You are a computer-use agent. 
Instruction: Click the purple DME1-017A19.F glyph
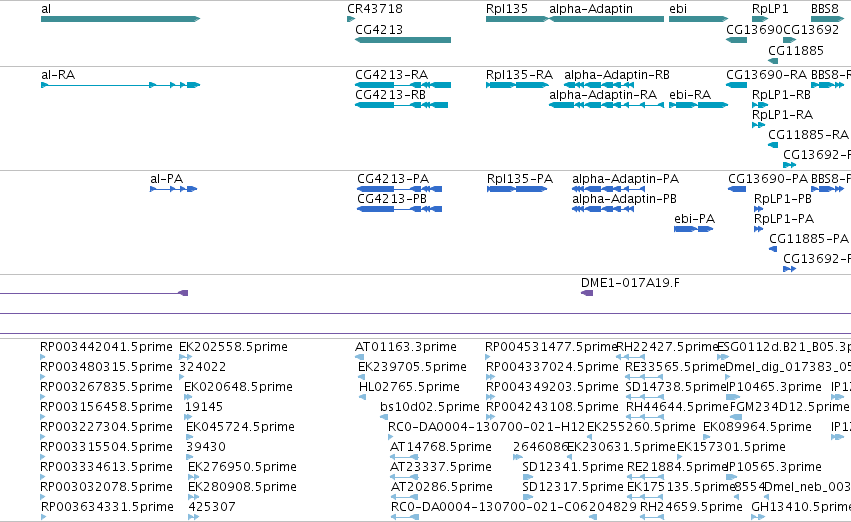587,293
